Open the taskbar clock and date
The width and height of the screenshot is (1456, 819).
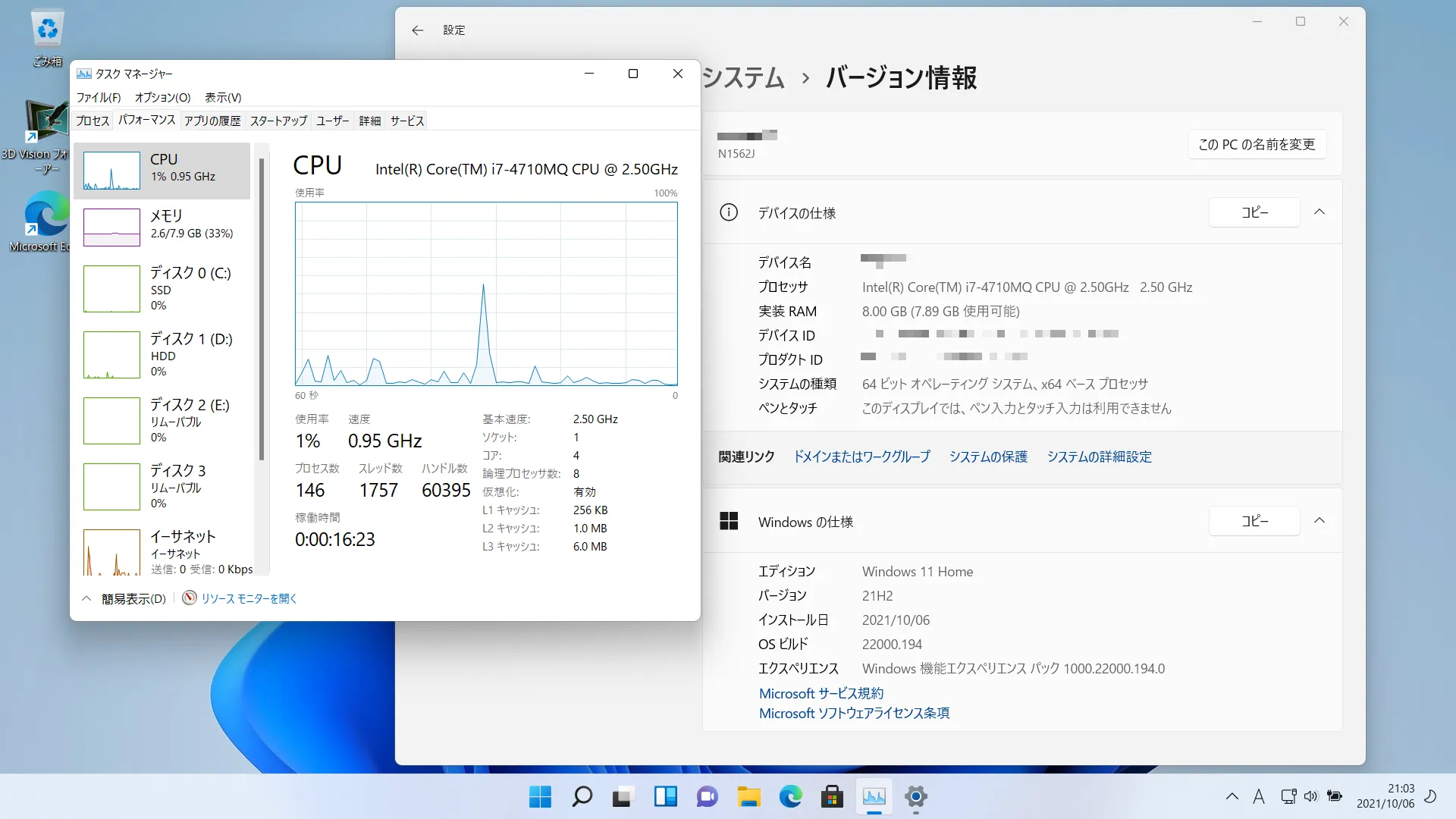click(1385, 796)
